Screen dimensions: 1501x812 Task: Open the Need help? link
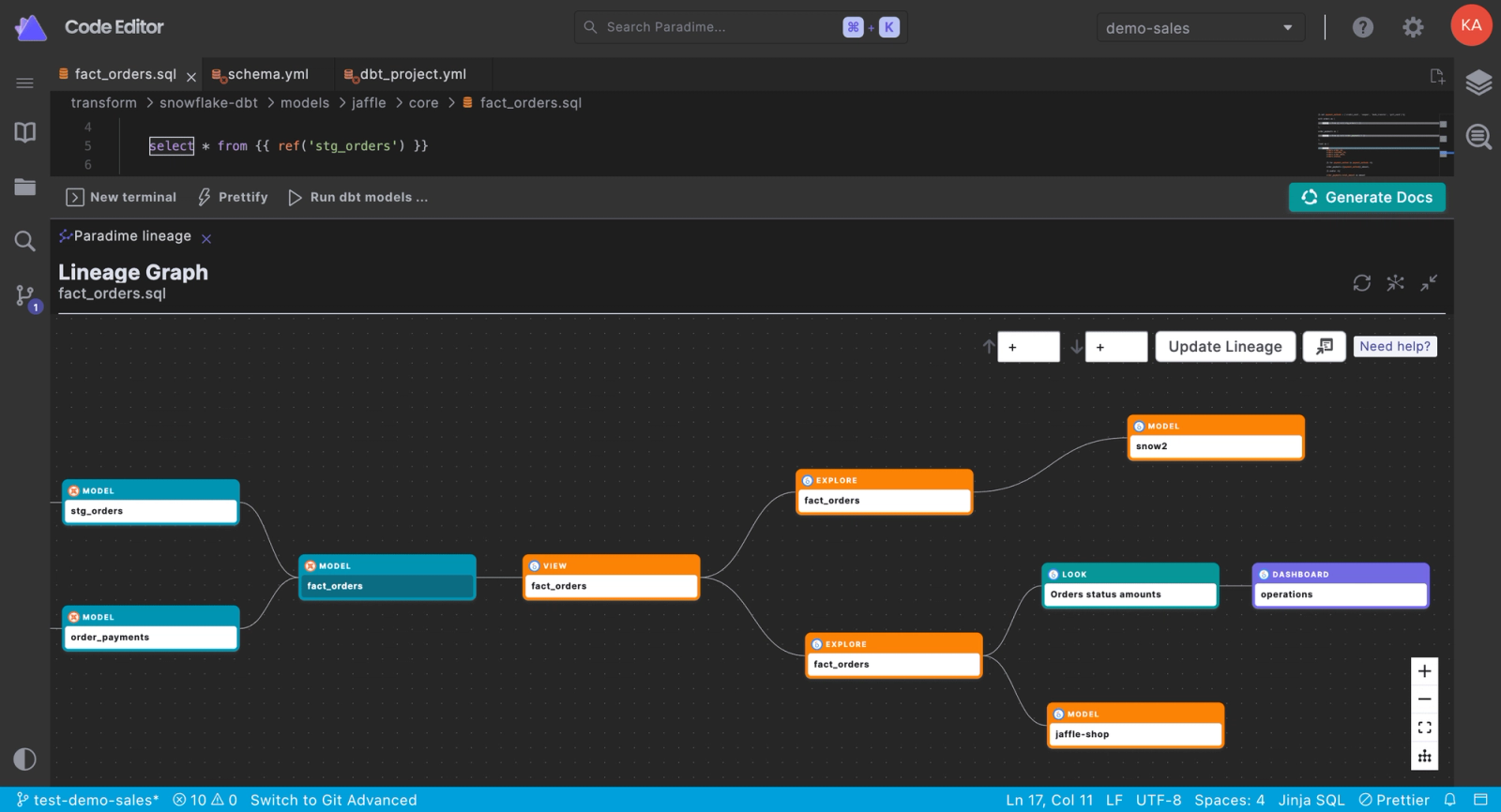tap(1395, 346)
